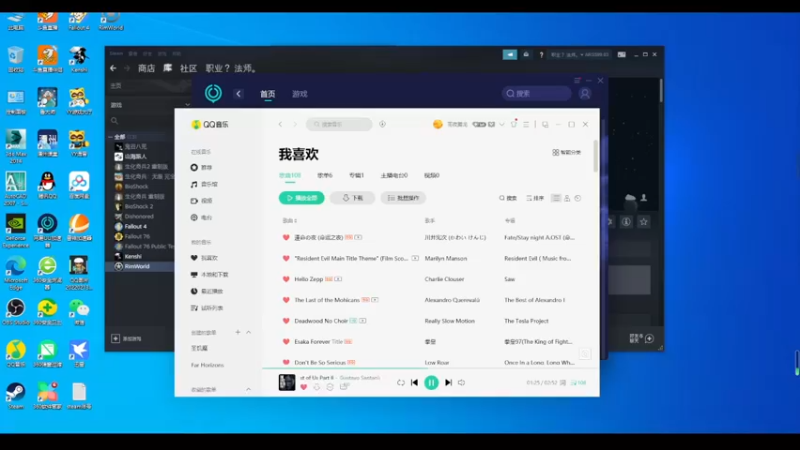Click The Tesla Project album name
This screenshot has height=450, width=800.
(527, 321)
